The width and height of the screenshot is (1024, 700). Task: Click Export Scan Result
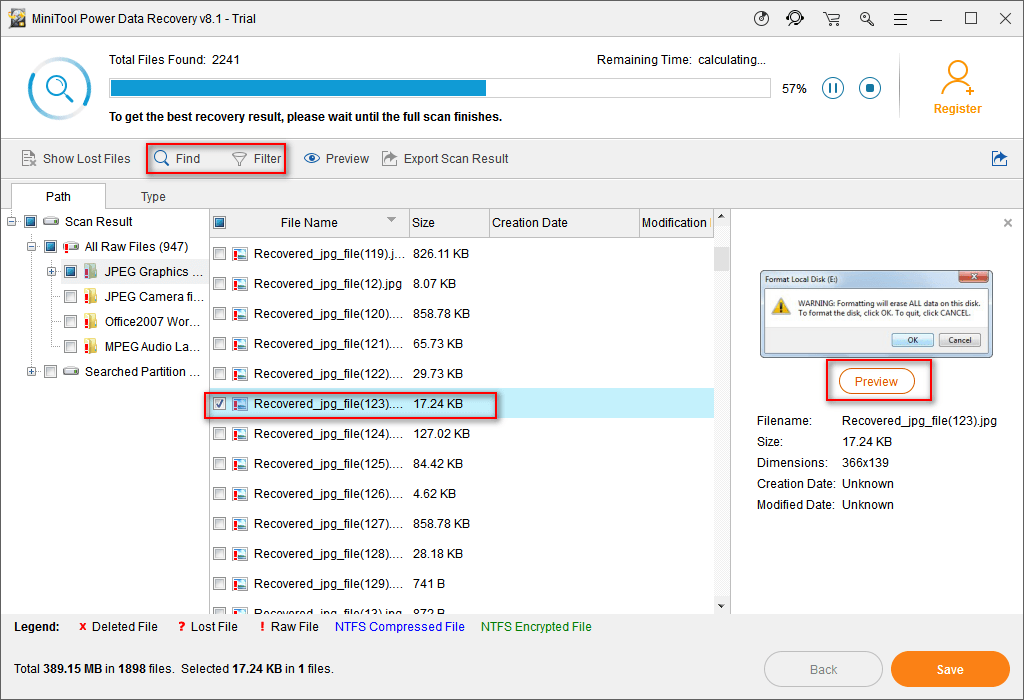[445, 159]
